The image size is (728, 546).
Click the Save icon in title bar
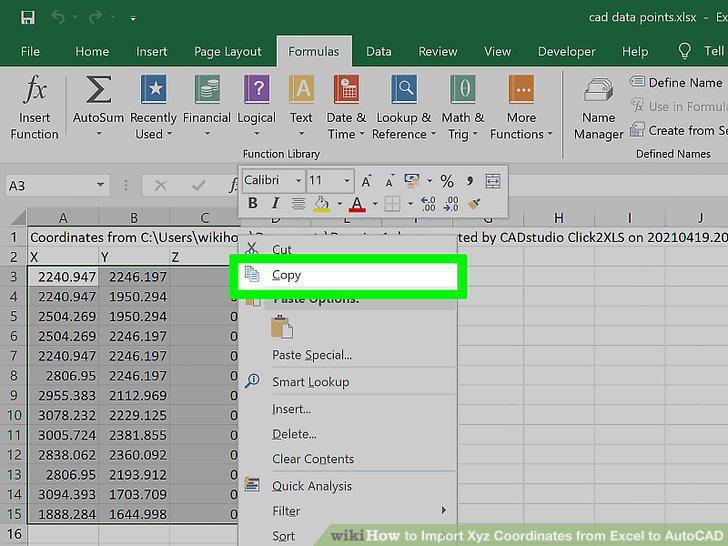(x=28, y=18)
